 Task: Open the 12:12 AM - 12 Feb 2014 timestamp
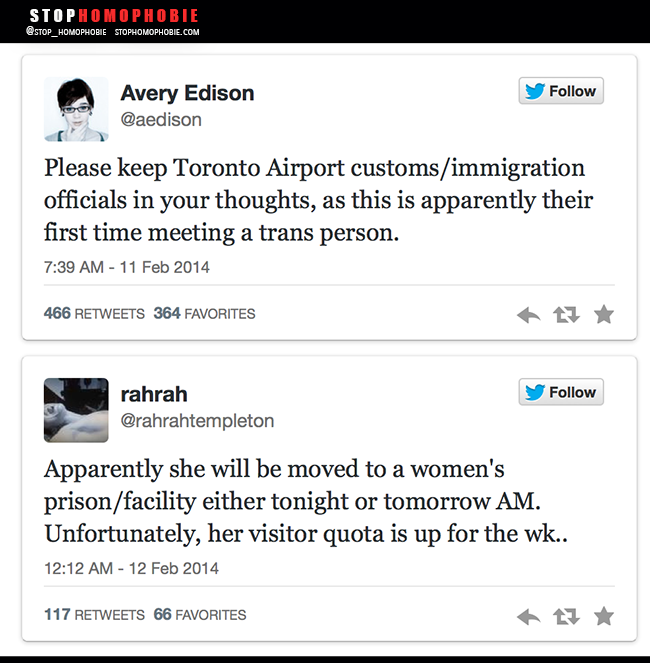pyautogui.click(x=131, y=568)
